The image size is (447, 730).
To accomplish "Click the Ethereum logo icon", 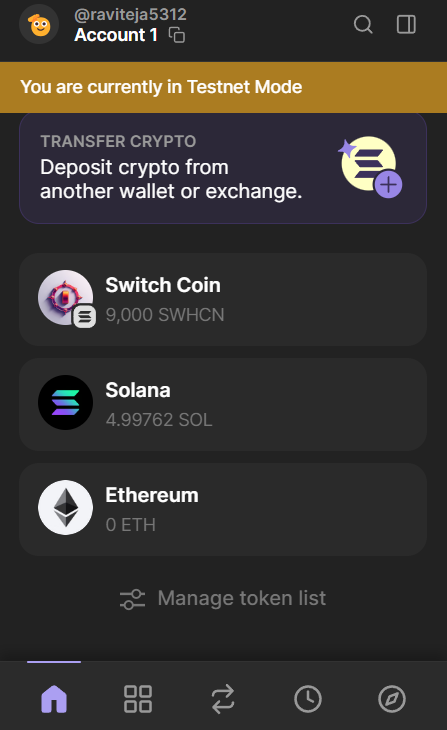I will tap(65, 507).
